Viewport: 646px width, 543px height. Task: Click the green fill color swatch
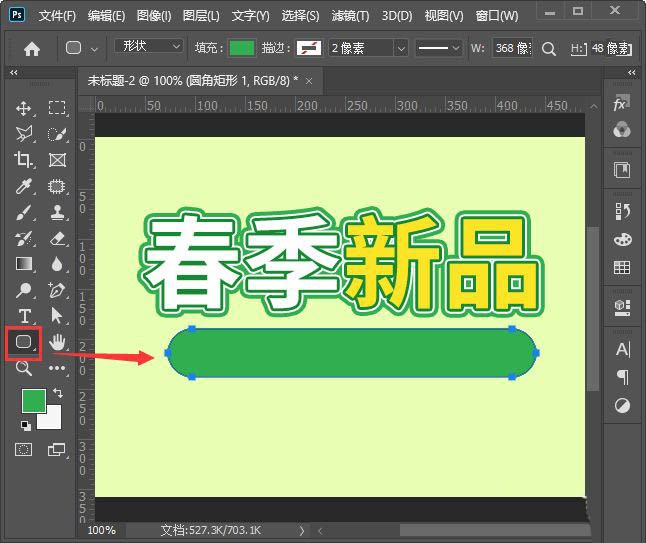241,48
